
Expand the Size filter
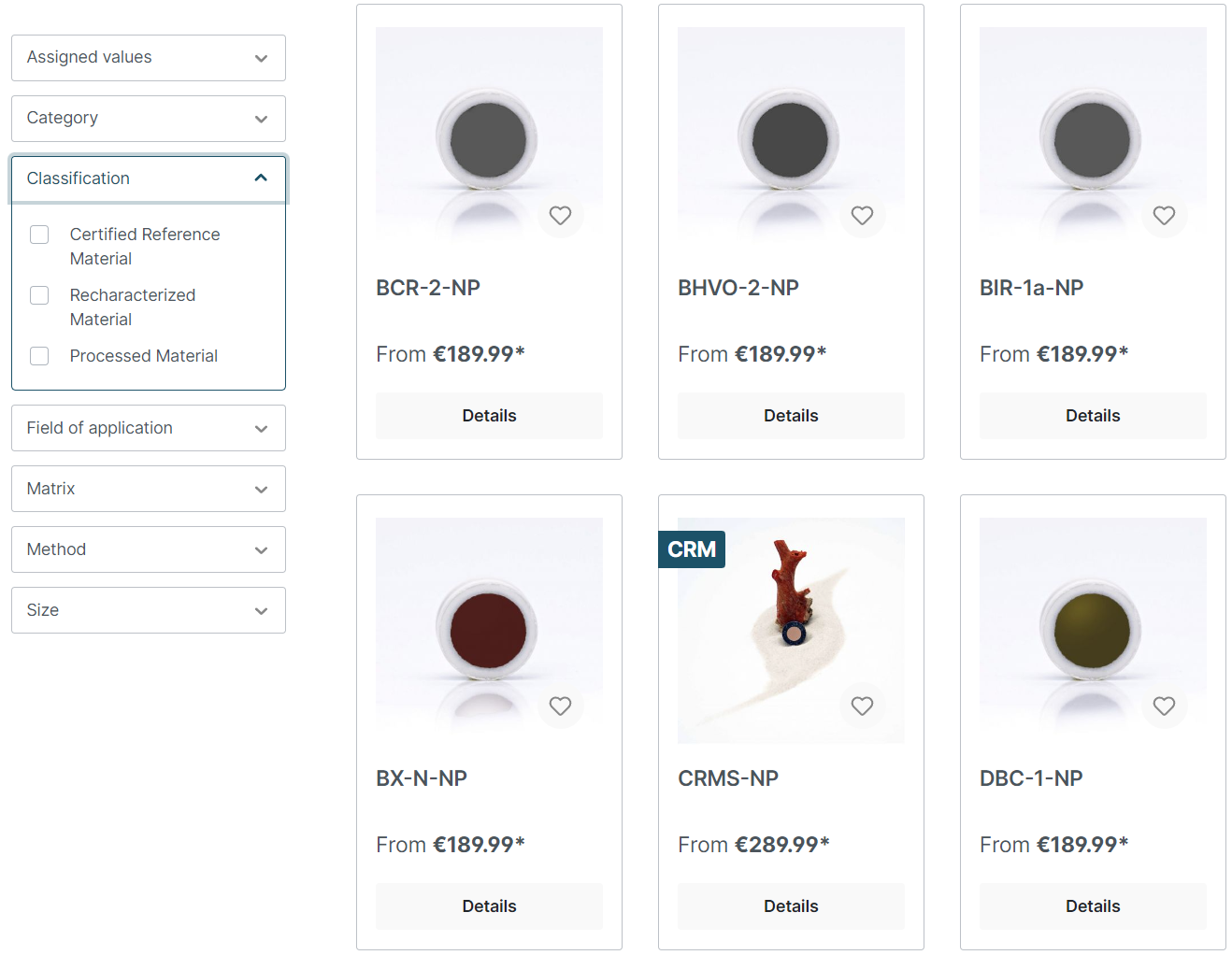pyautogui.click(x=148, y=610)
